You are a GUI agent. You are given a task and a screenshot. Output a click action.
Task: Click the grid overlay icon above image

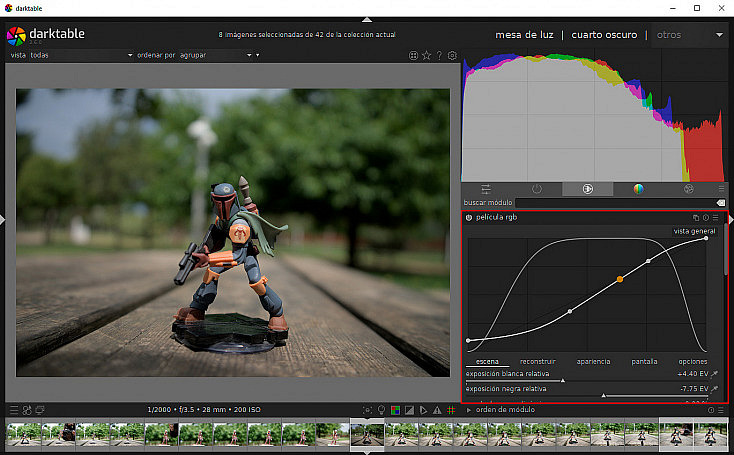click(413, 56)
